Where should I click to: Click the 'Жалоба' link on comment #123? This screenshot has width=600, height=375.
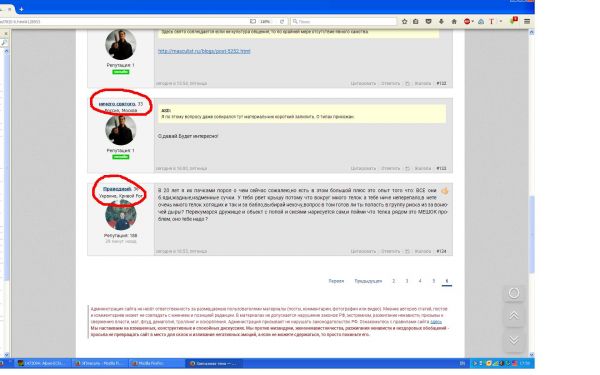[x=423, y=168]
